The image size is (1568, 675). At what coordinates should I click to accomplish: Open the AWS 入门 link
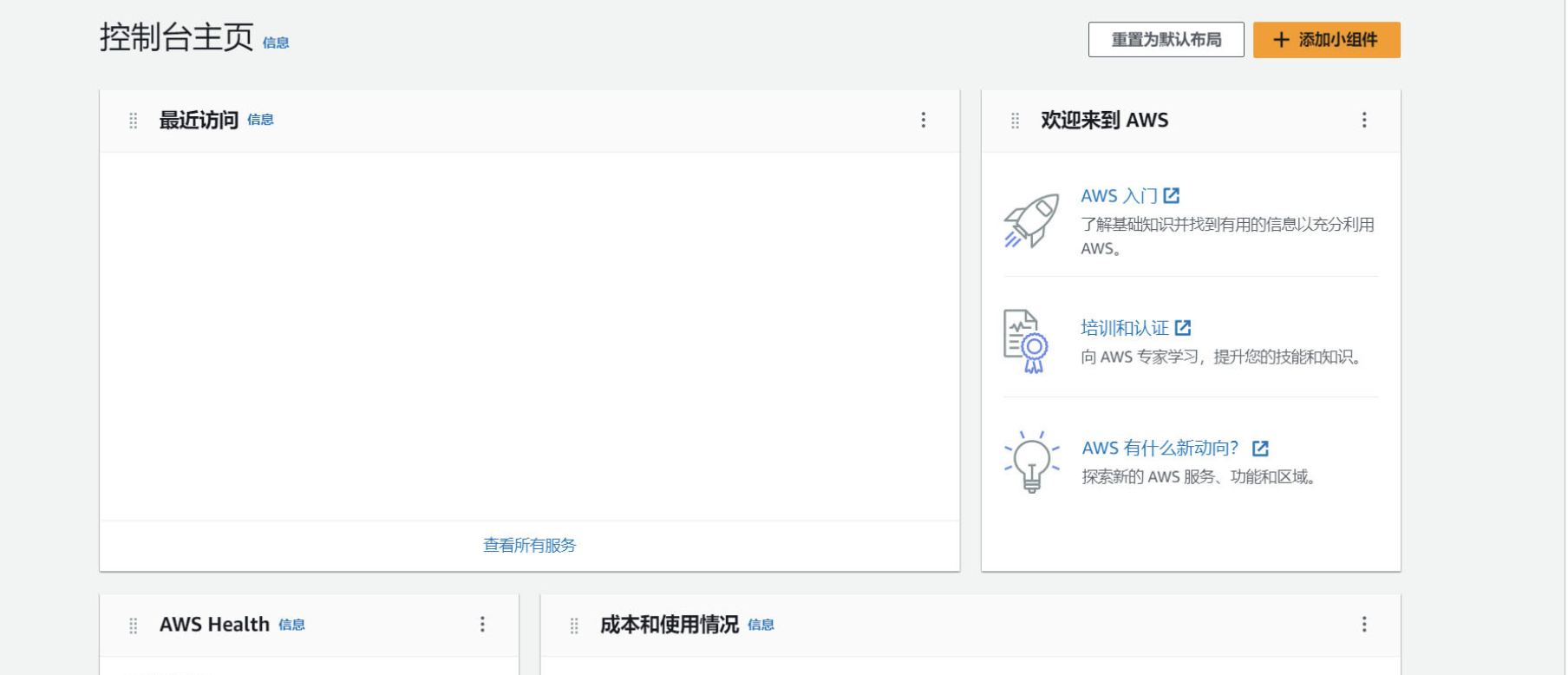1119,196
